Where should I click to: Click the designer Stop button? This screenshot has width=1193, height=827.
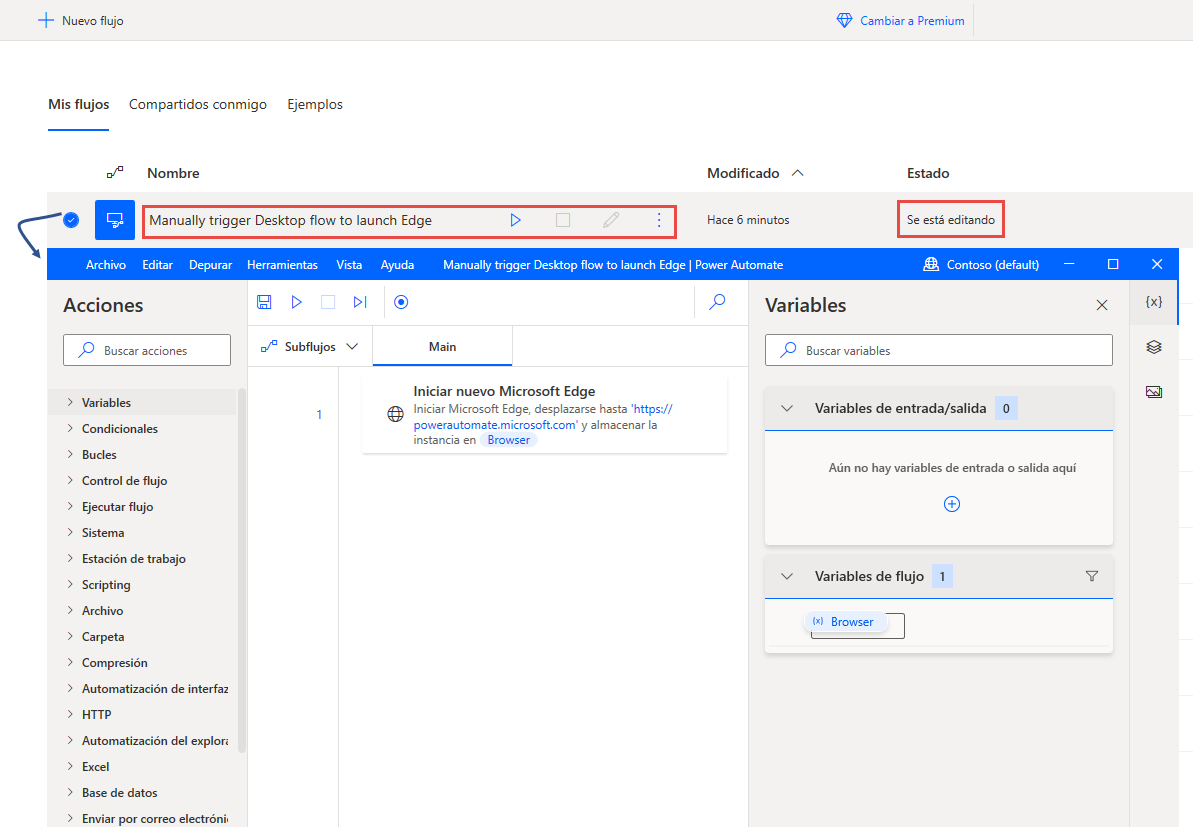tap(328, 302)
